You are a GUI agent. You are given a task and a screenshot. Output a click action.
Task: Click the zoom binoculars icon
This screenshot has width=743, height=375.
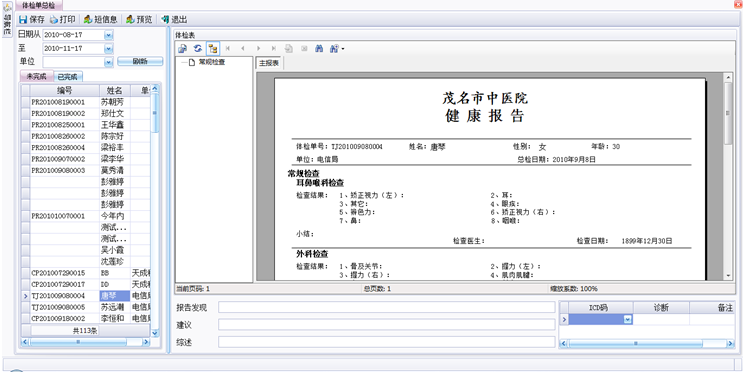(x=334, y=48)
